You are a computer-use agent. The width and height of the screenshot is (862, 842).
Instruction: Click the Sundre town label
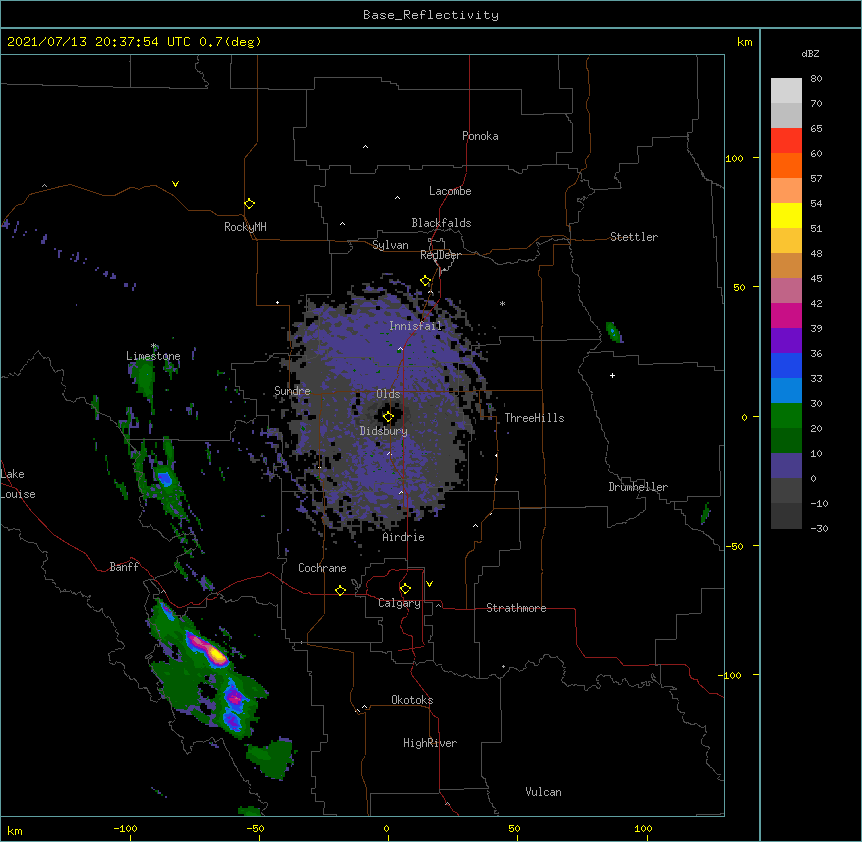click(x=292, y=391)
